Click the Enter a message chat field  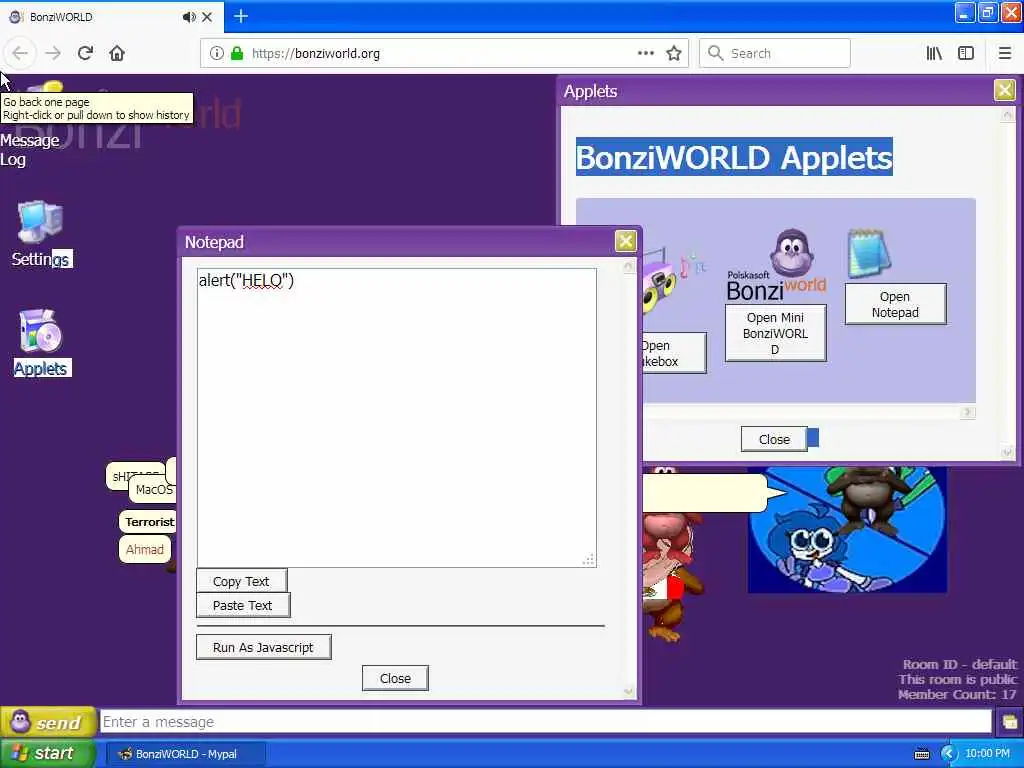(x=546, y=722)
